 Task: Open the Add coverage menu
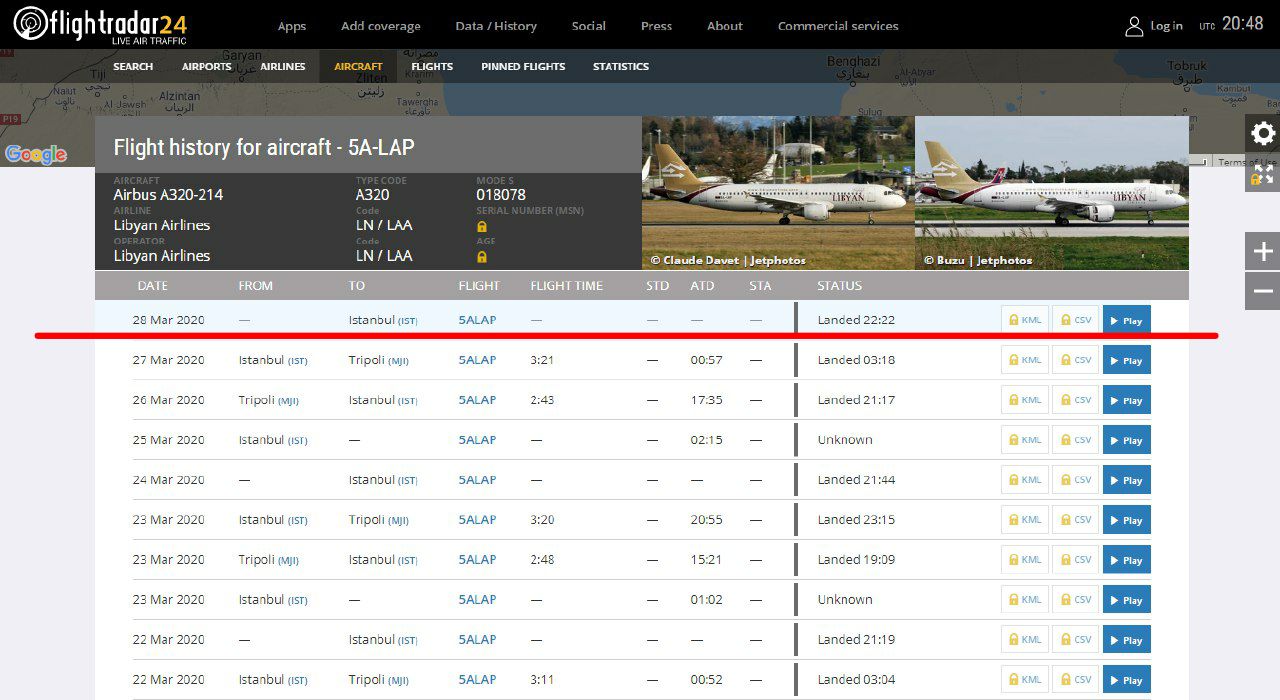380,26
